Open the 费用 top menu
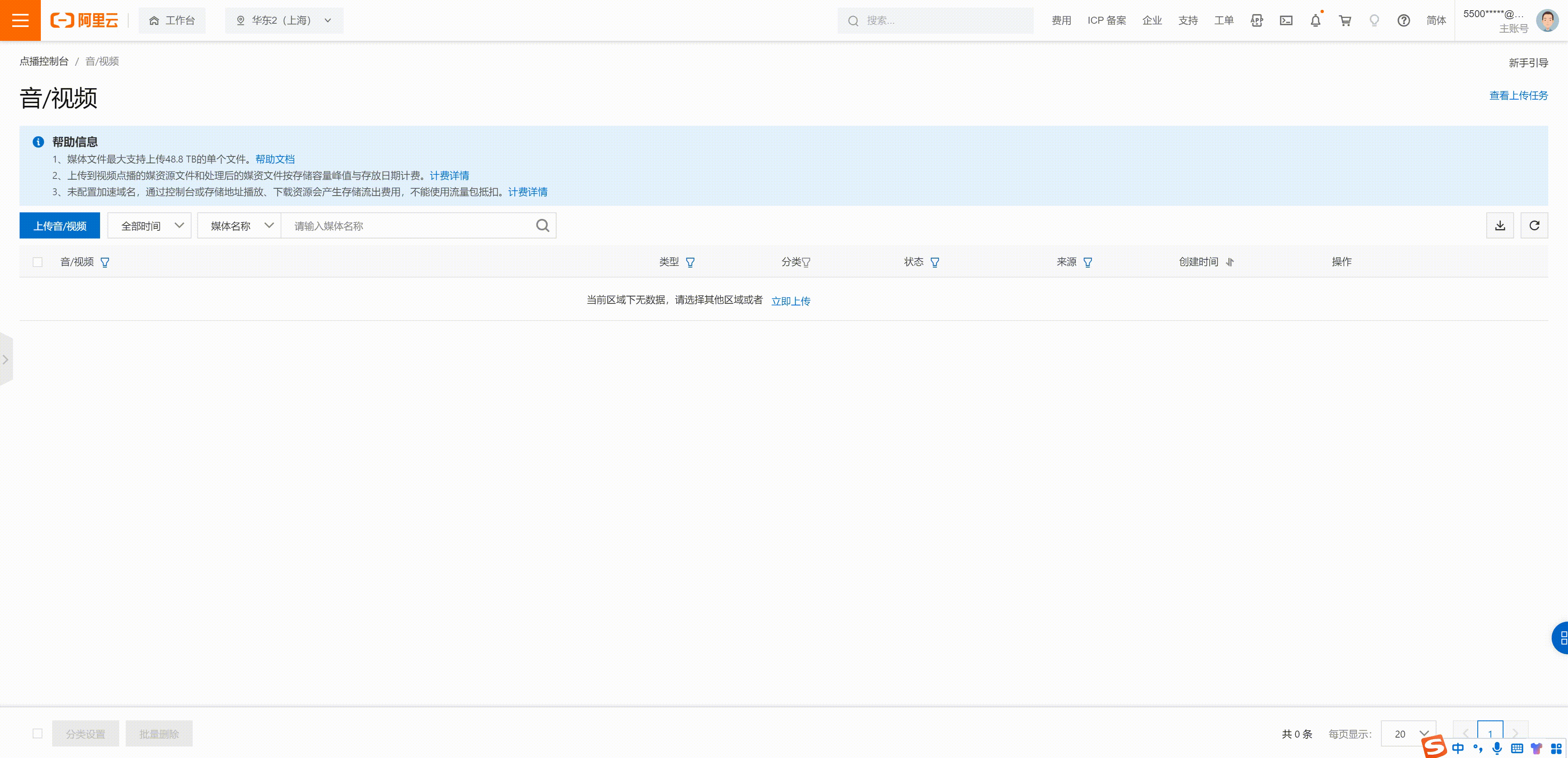Screen dimensions: 1568x758 (x=1061, y=21)
